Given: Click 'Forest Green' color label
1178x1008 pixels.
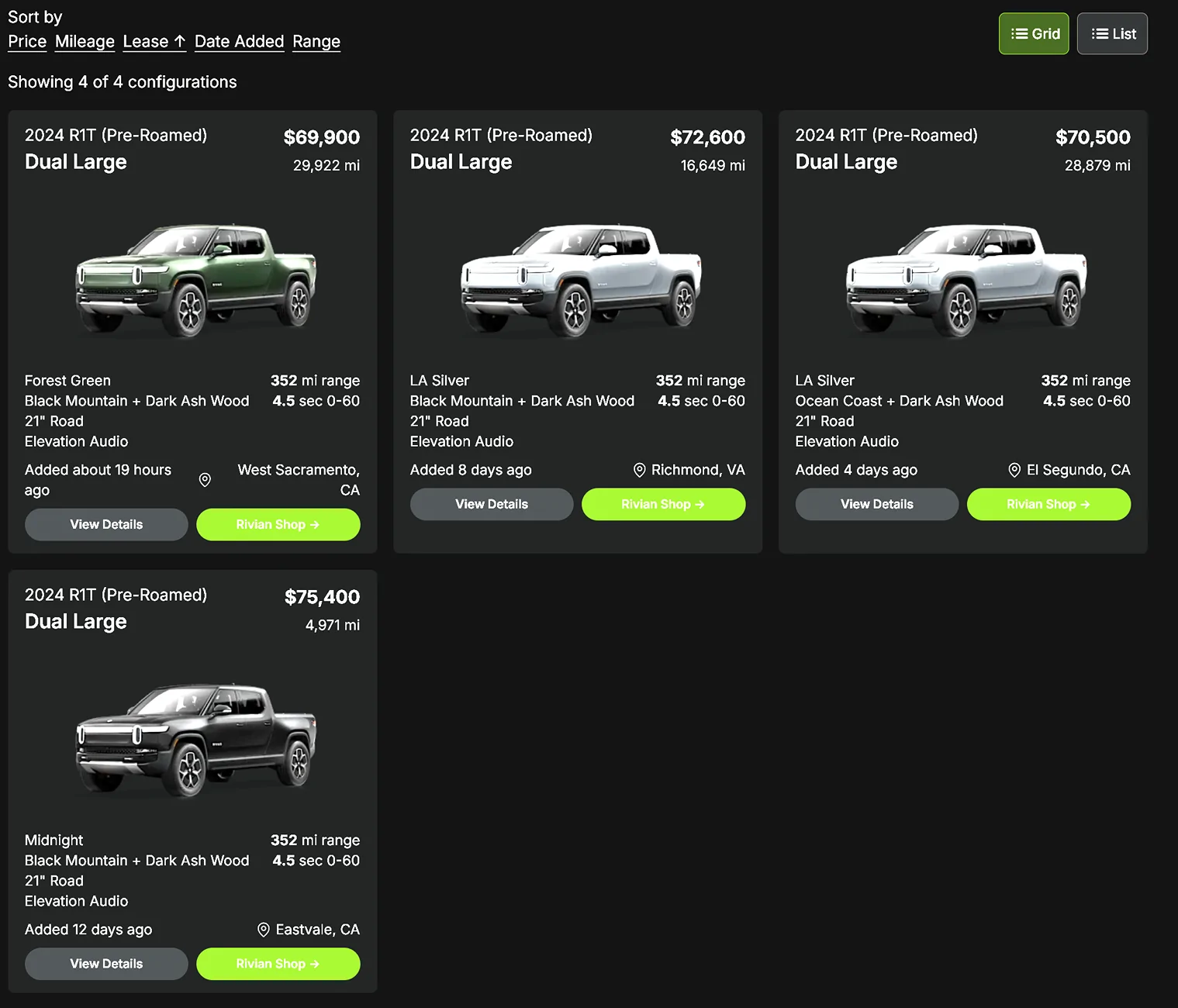Looking at the screenshot, I should click(67, 381).
